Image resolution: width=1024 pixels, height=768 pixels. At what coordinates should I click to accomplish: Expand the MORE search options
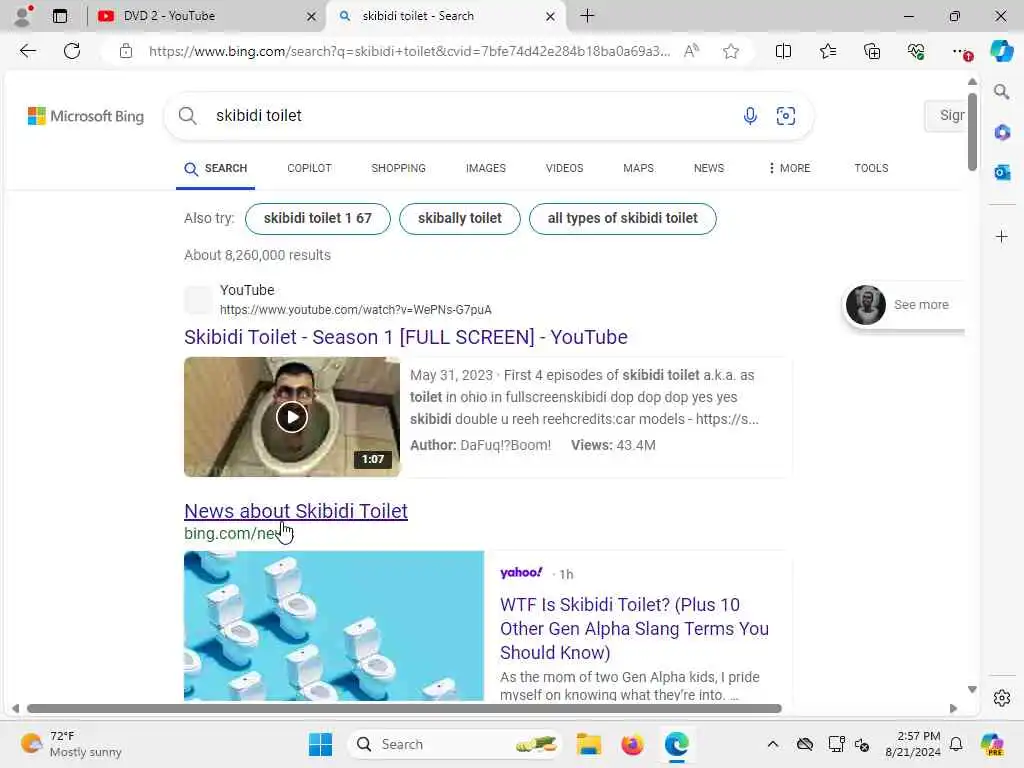coord(789,168)
